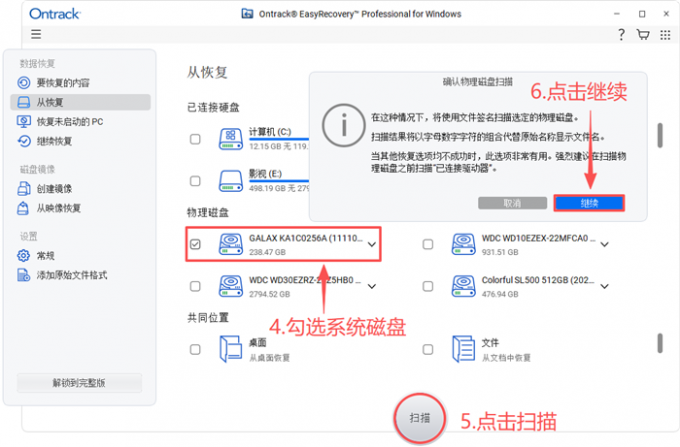Click the 238.47 GB size text
Screen dimensions: 680x447
tap(267, 252)
